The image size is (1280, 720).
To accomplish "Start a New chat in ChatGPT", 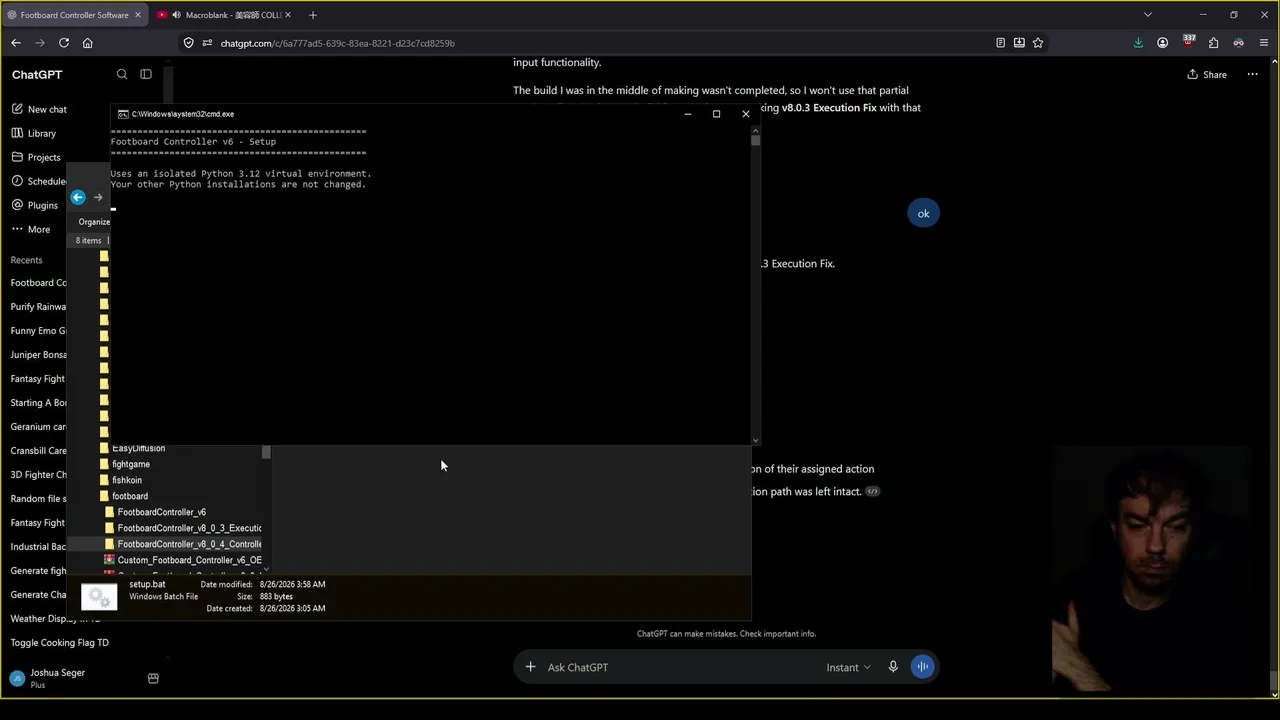I will [38, 109].
